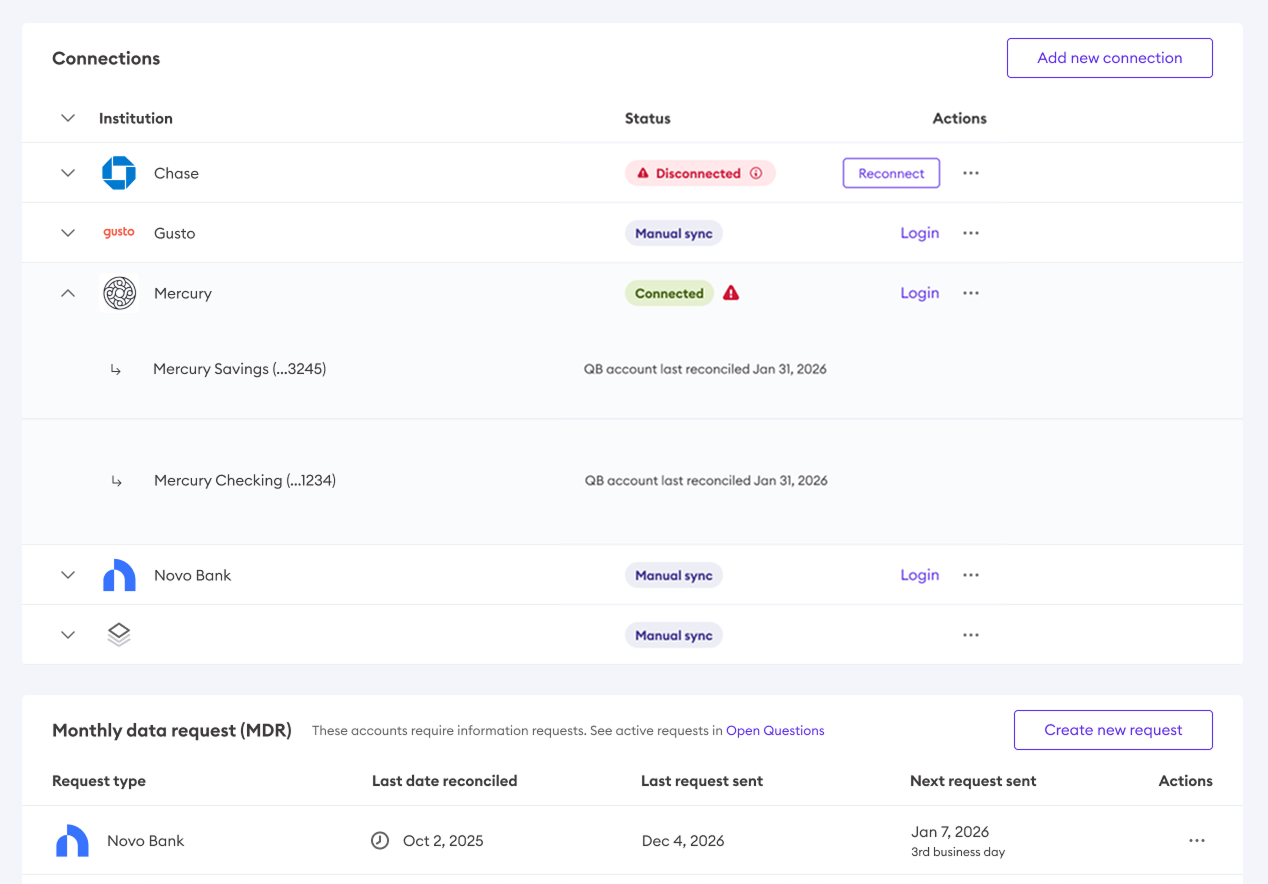Reconnect the Chase account
Viewport: 1268px width, 884px height.
point(891,173)
